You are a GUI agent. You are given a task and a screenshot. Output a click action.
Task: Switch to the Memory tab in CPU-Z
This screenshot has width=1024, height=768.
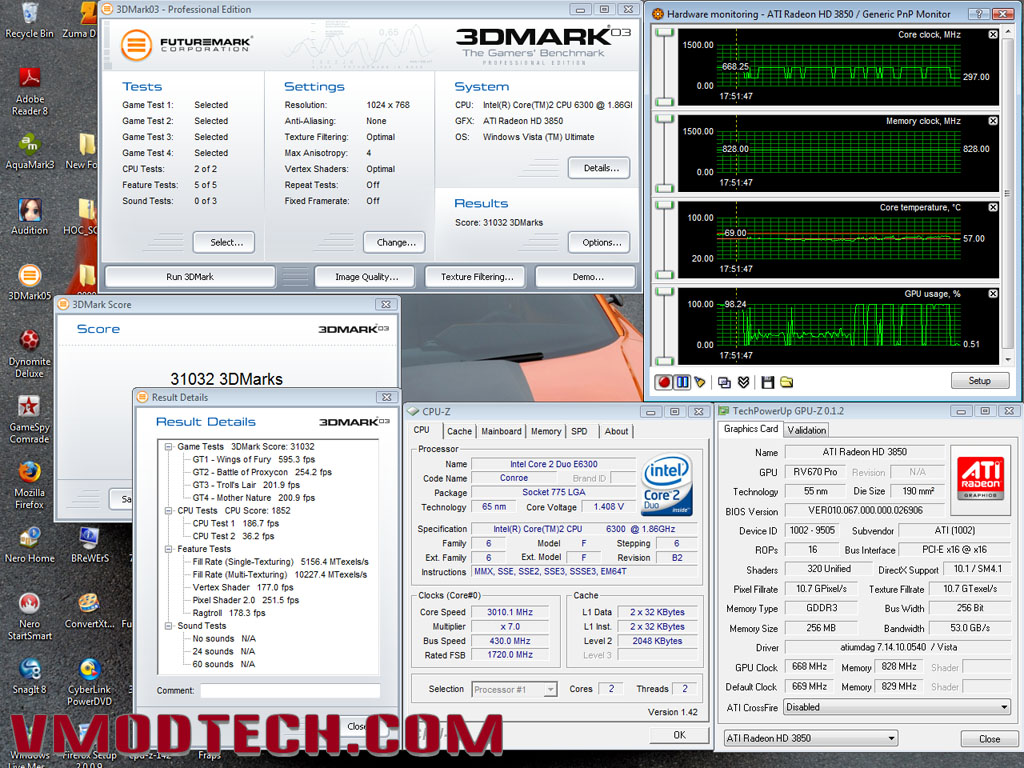pyautogui.click(x=546, y=432)
